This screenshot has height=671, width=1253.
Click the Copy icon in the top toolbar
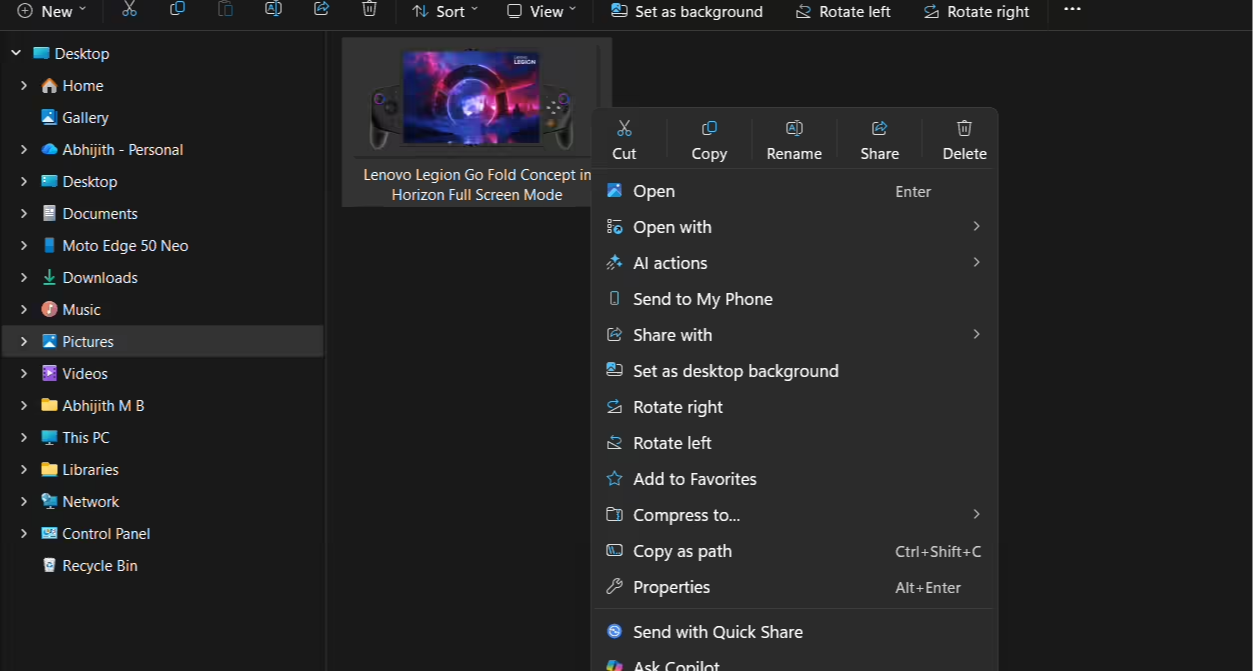pos(177,9)
